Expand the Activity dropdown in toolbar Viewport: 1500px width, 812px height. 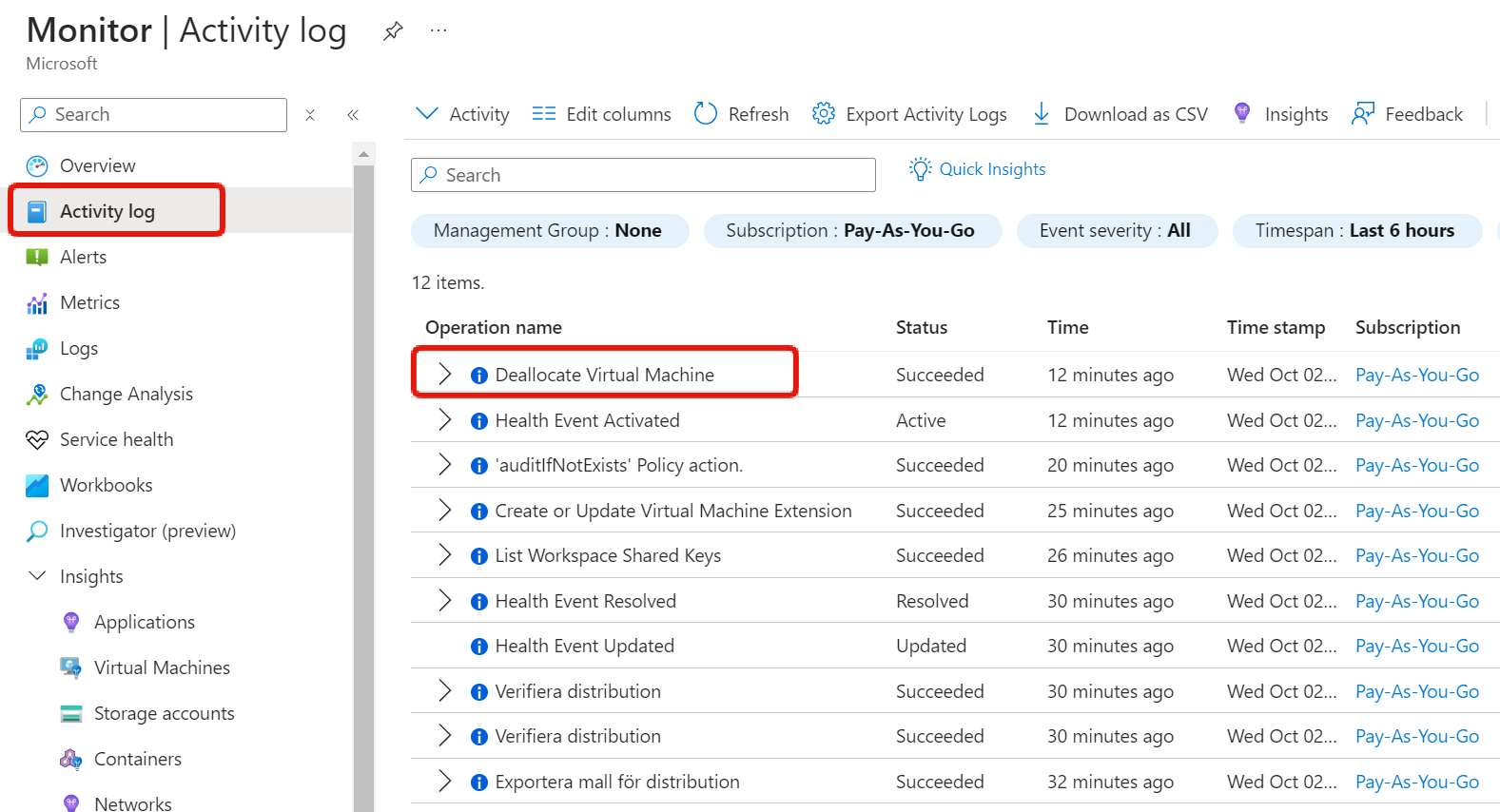(462, 114)
